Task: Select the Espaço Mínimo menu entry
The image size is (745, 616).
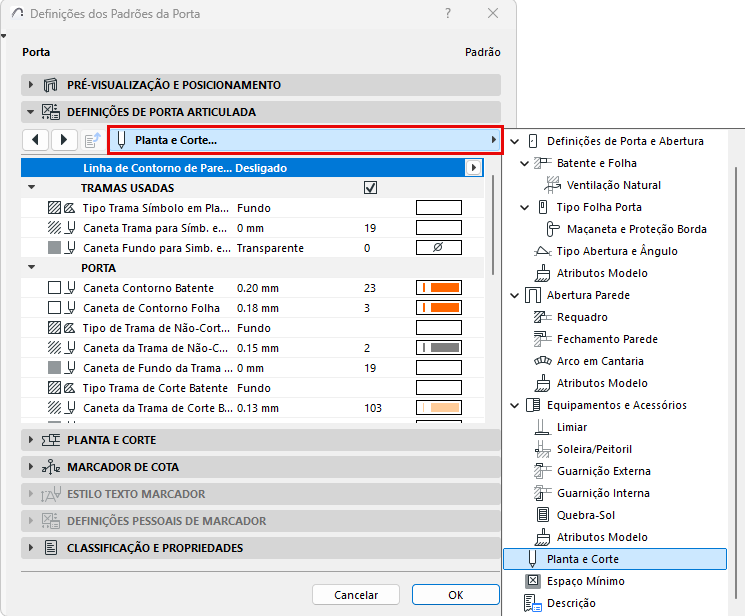Action: point(585,581)
